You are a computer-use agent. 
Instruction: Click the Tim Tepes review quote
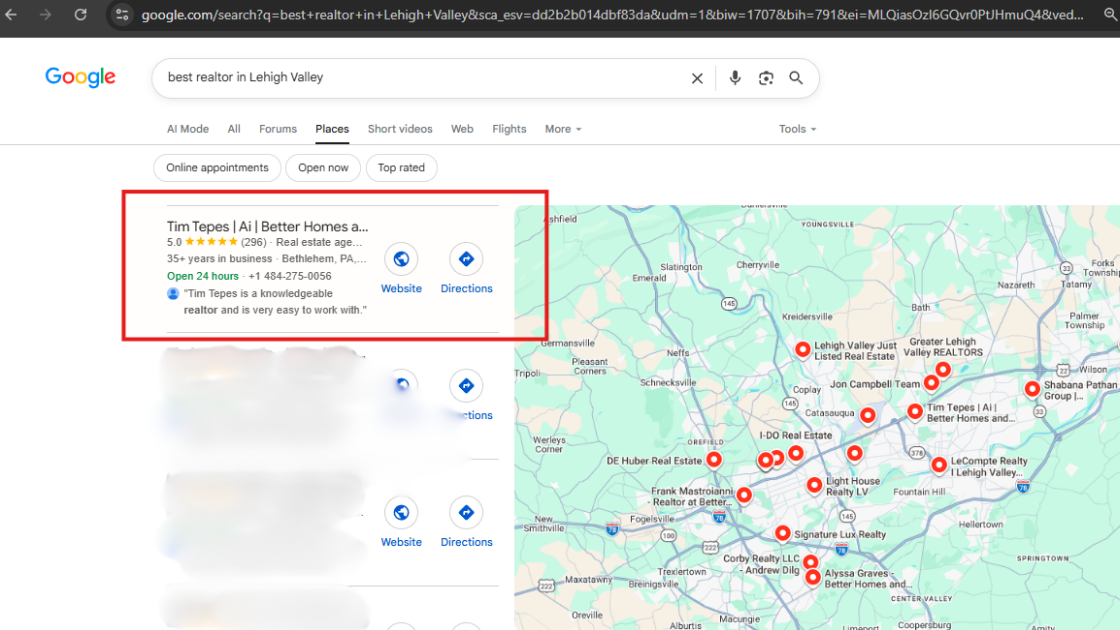coord(275,301)
